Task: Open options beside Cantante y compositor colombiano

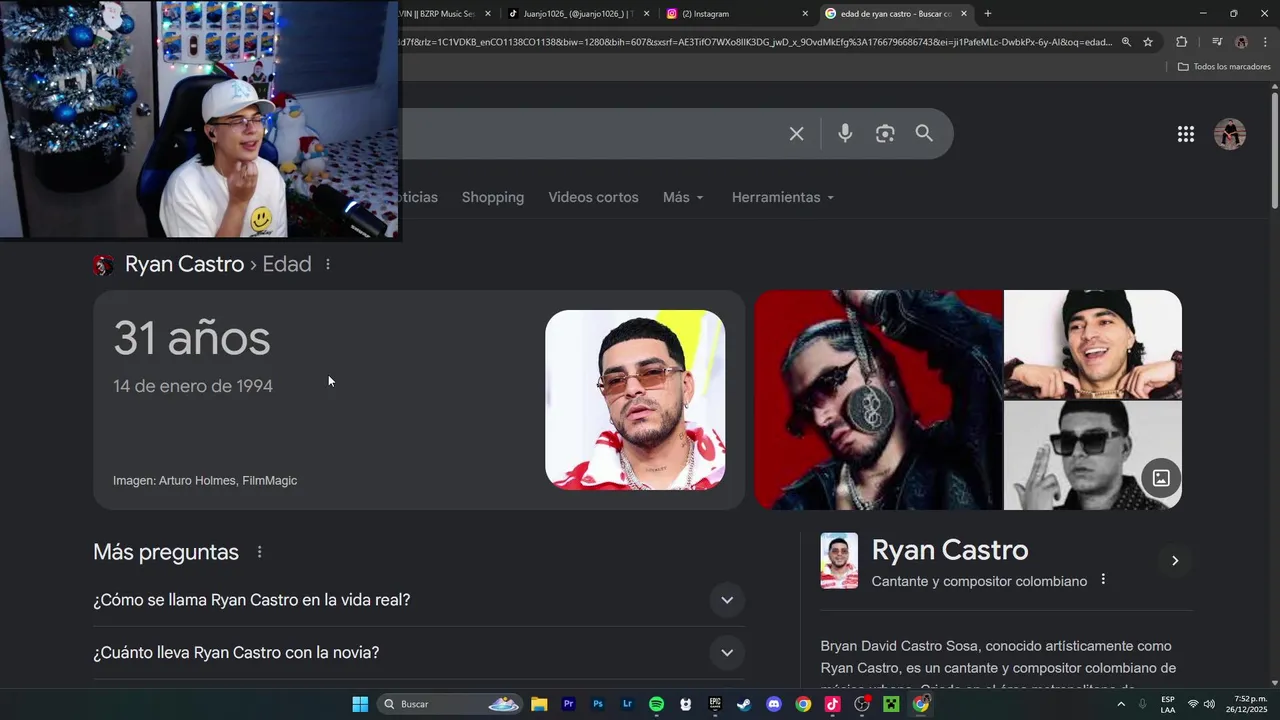Action: tap(1103, 579)
